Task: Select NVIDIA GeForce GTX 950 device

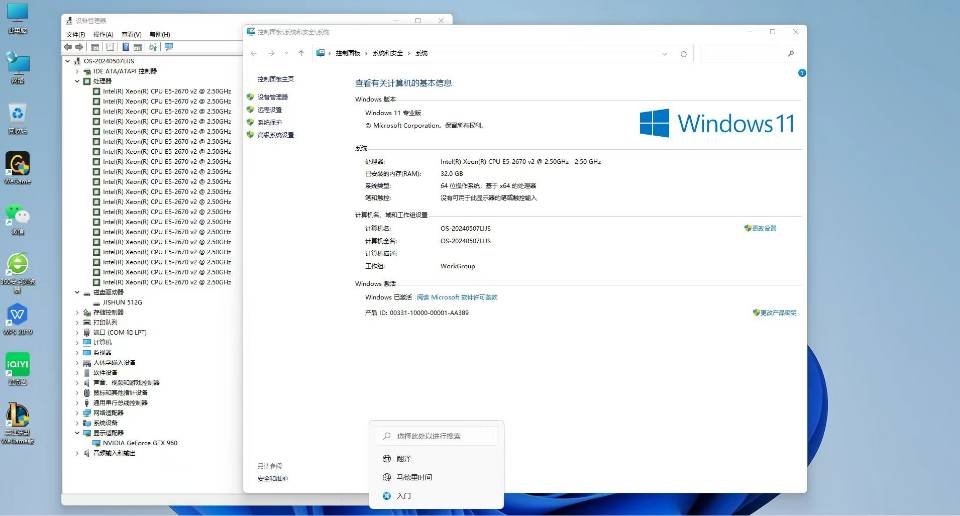Action: 140,442
